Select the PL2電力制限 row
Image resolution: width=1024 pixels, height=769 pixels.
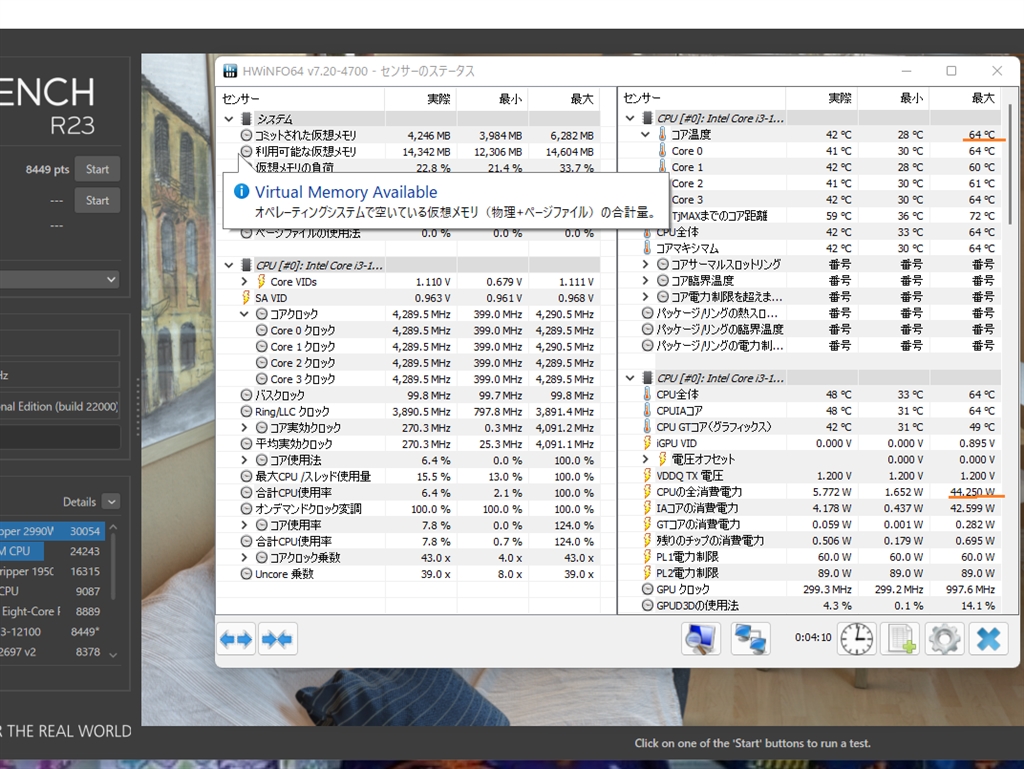[810, 573]
